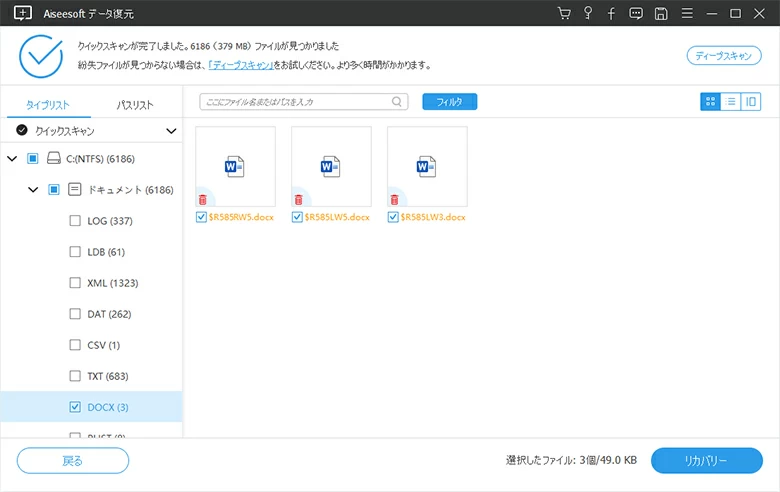Check the XML (1323) checkbox

pyautogui.click(x=75, y=283)
